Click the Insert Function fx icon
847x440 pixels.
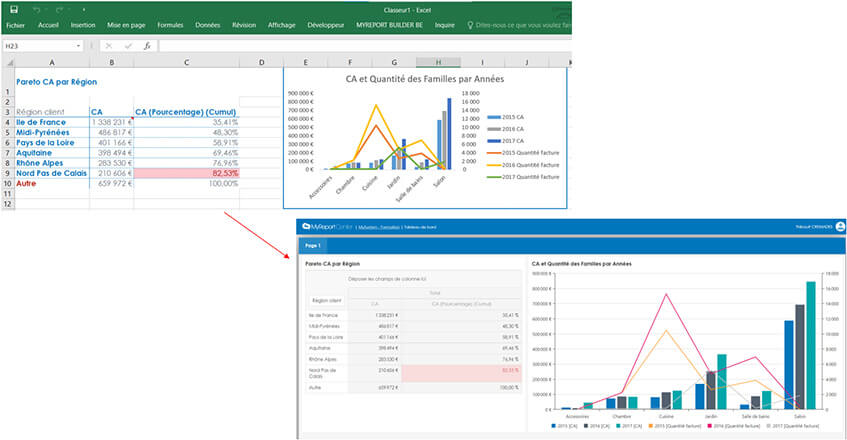pyautogui.click(x=147, y=46)
